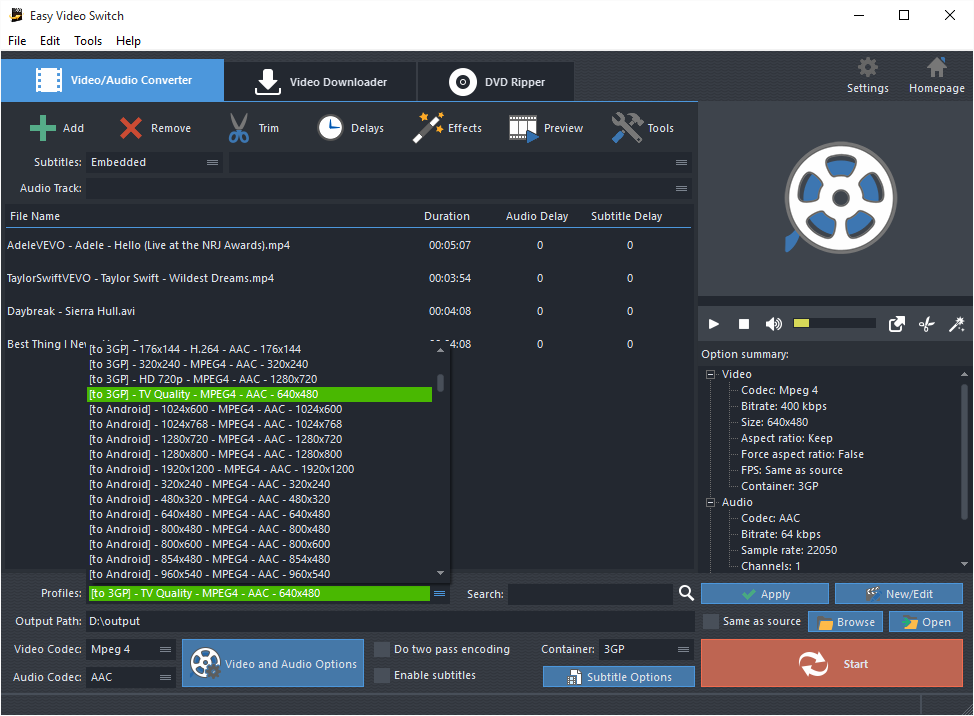974x716 pixels.
Task: Enable Do two pass encoding checkbox
Action: (x=382, y=650)
